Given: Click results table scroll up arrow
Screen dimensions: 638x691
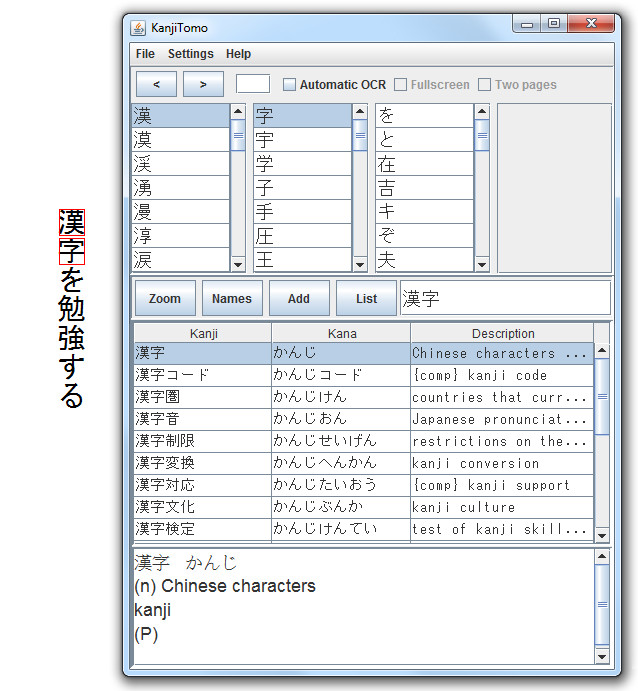Looking at the screenshot, I should pos(602,351).
